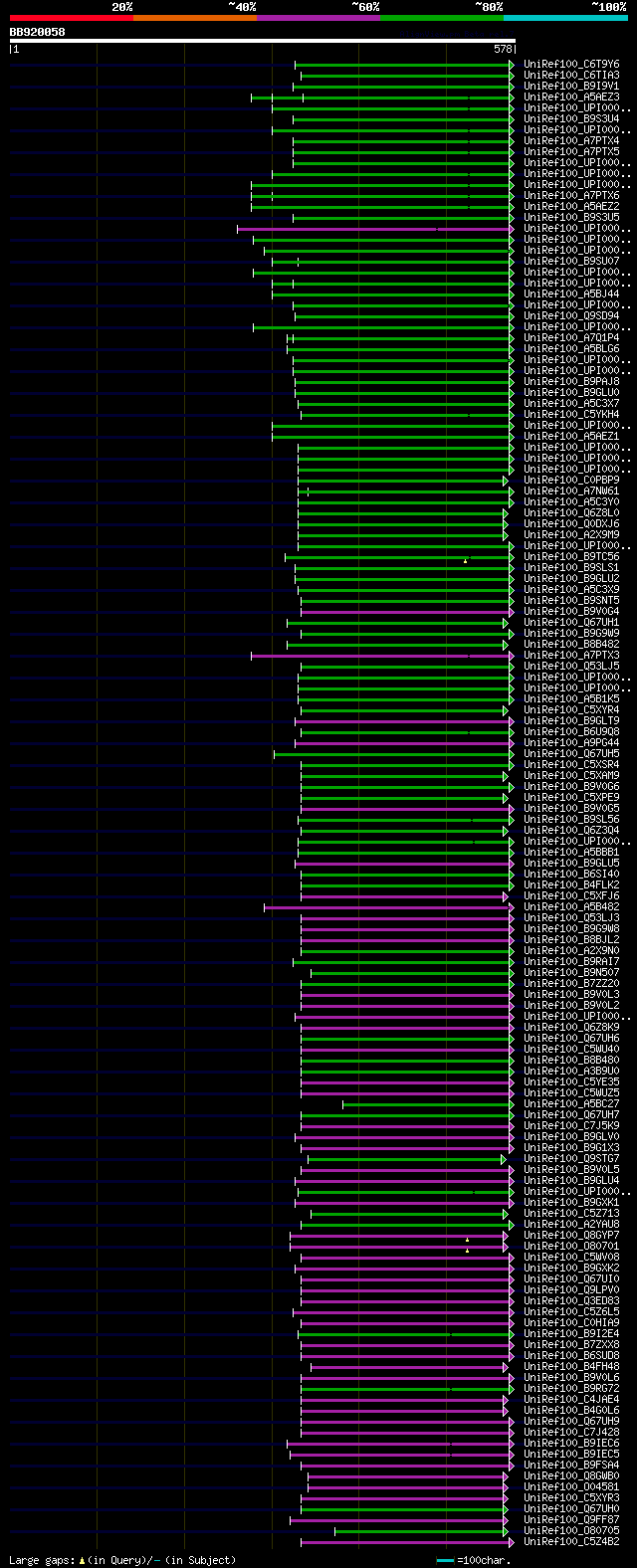Click the yellow gap marker on the UniRef100_Q8GYP7 row

coord(467,1239)
